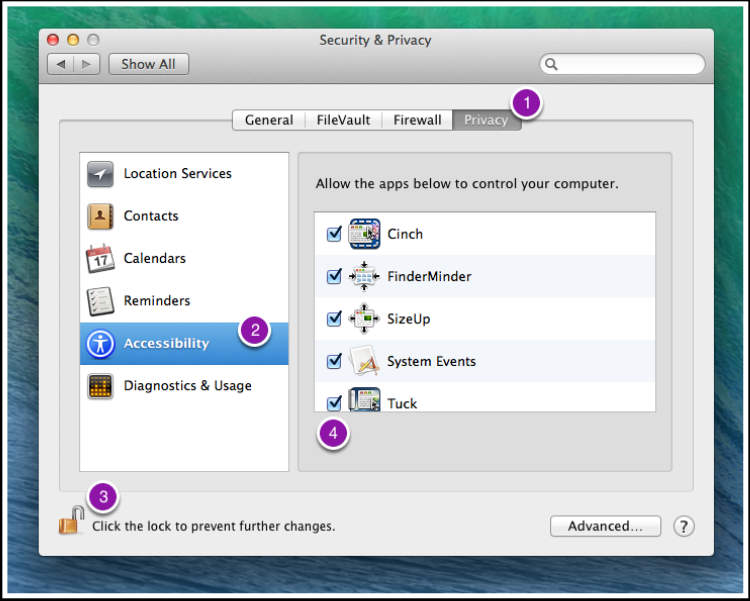Viewport: 750px width, 601px height.
Task: Go forward with the right arrow button
Action: (87, 64)
